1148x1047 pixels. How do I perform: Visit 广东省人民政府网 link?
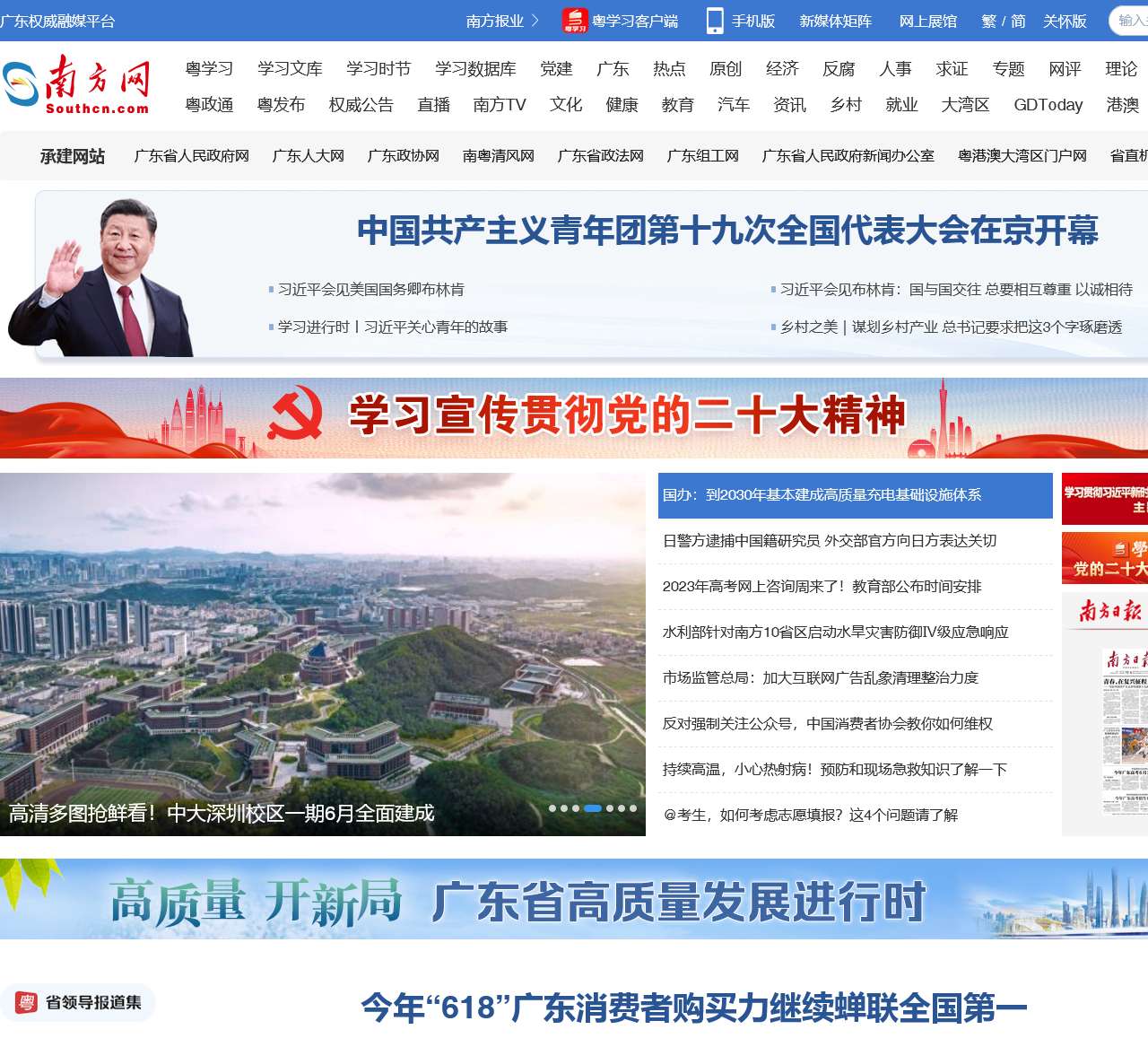click(x=192, y=156)
